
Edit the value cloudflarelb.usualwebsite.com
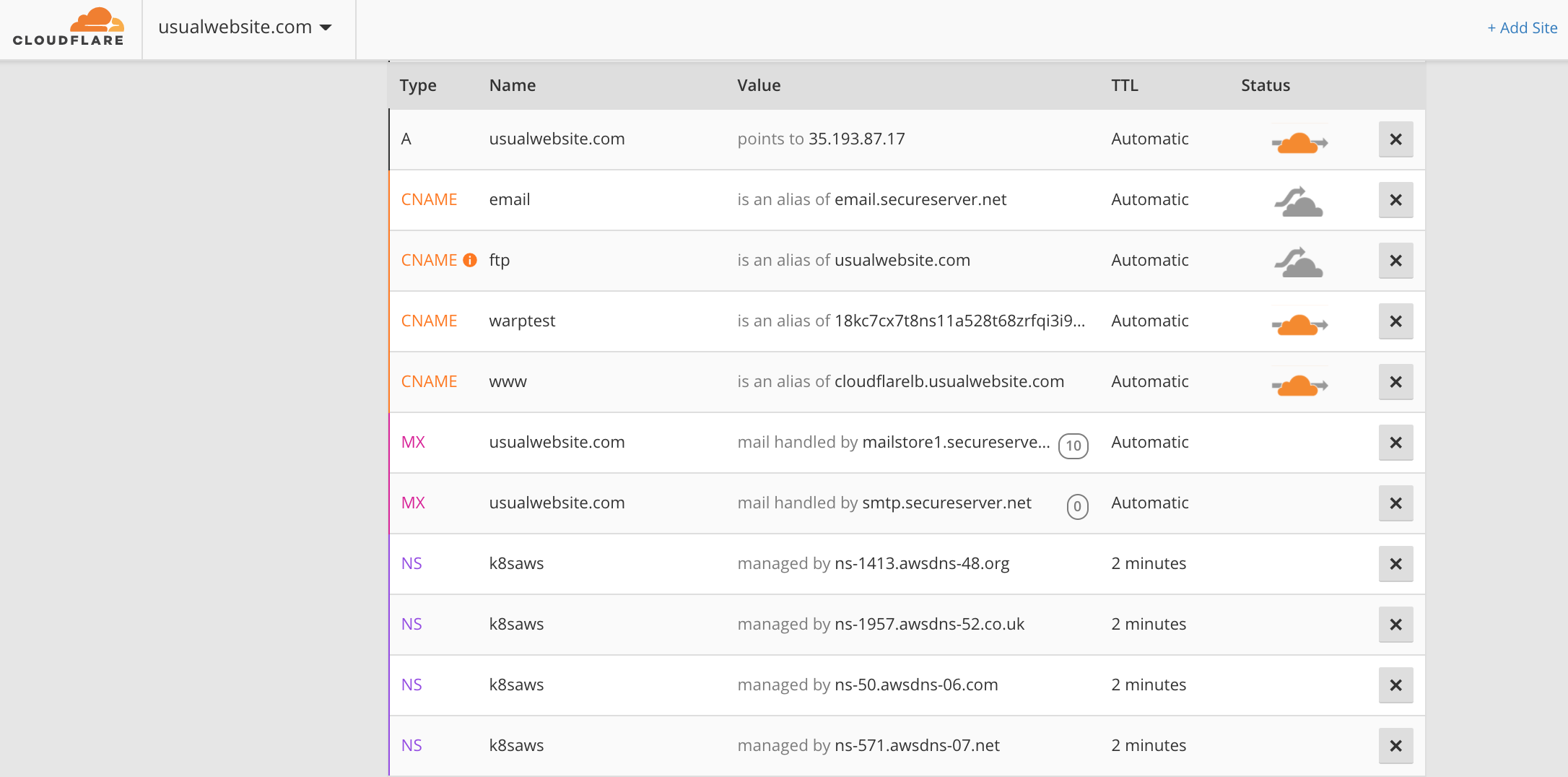point(949,381)
